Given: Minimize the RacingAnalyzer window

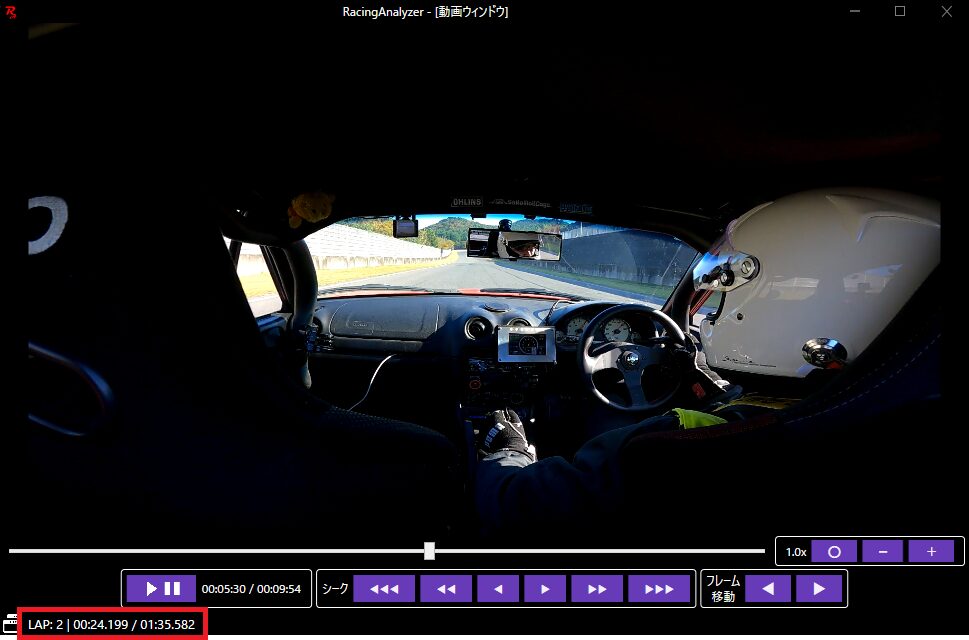Looking at the screenshot, I should [x=854, y=12].
